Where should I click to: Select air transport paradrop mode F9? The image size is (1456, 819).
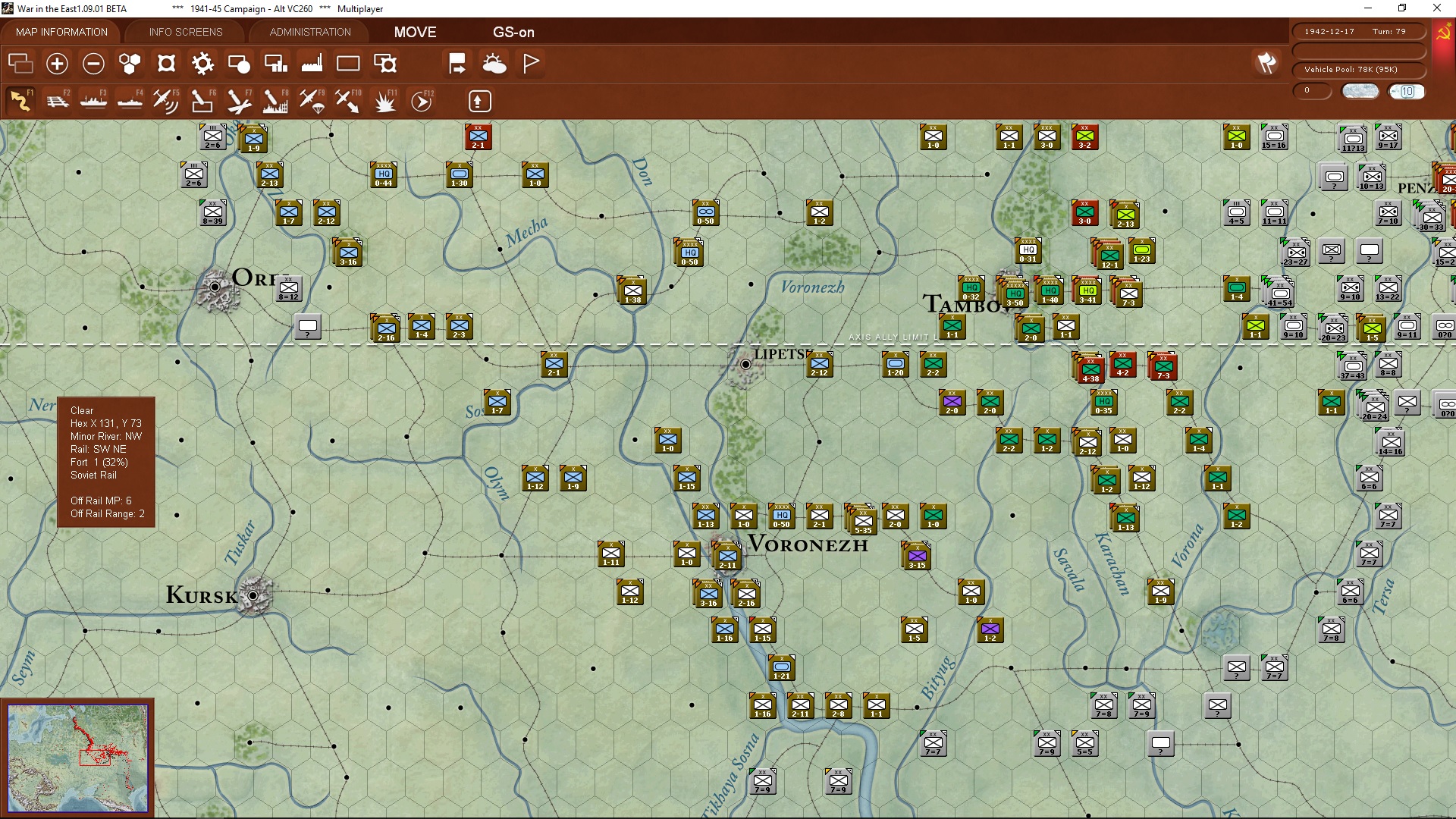[x=312, y=101]
